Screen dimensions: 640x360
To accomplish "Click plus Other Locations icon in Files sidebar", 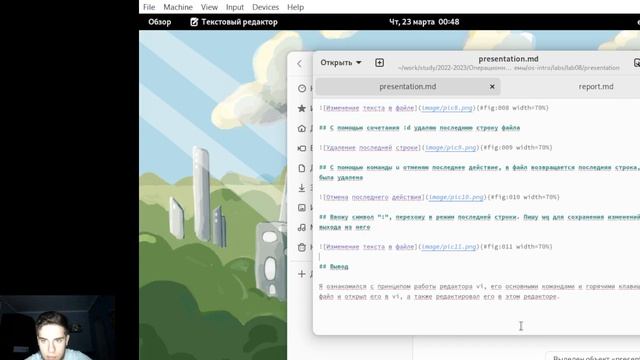I will 302,274.
